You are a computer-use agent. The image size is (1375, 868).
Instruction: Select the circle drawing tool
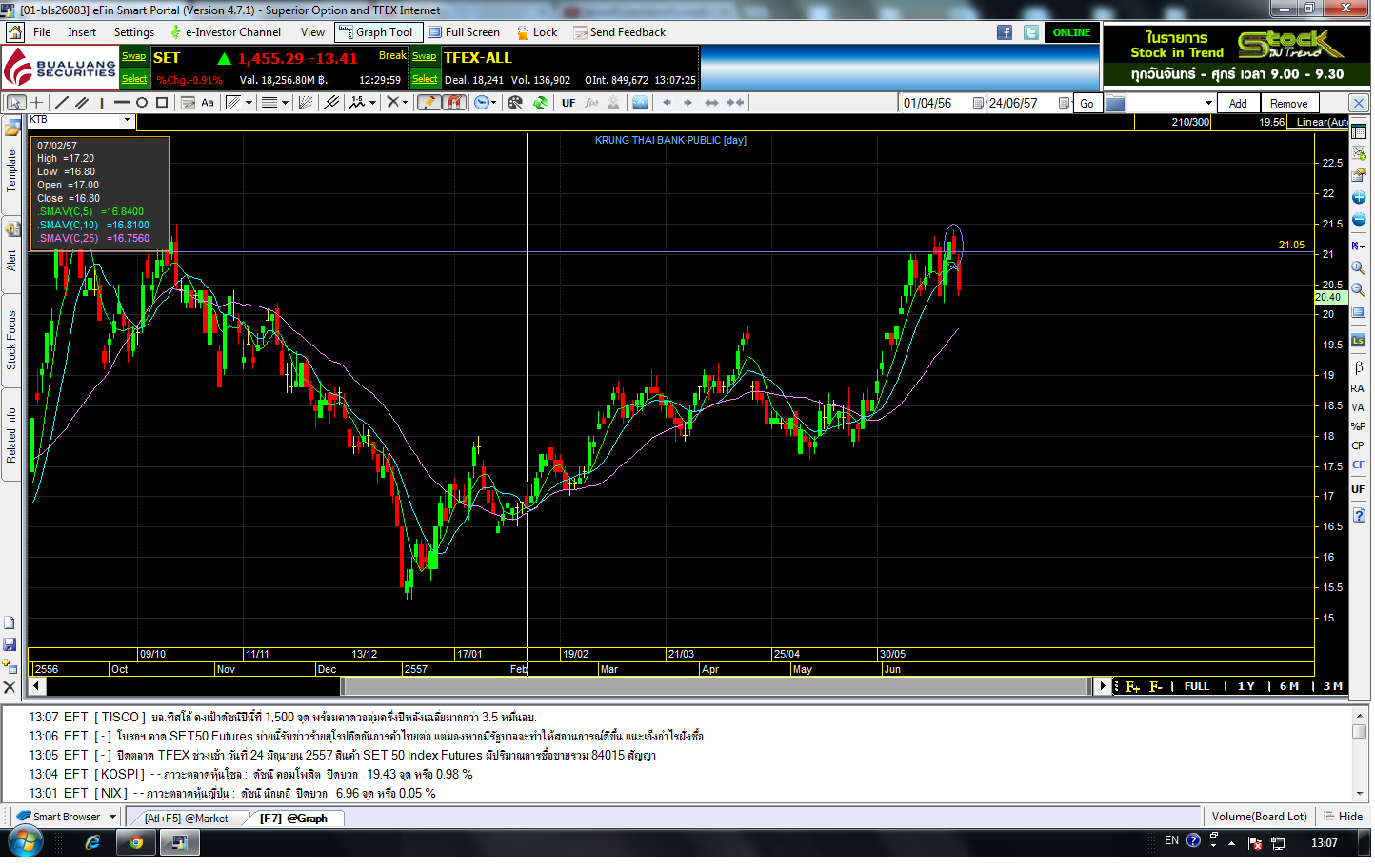[142, 103]
